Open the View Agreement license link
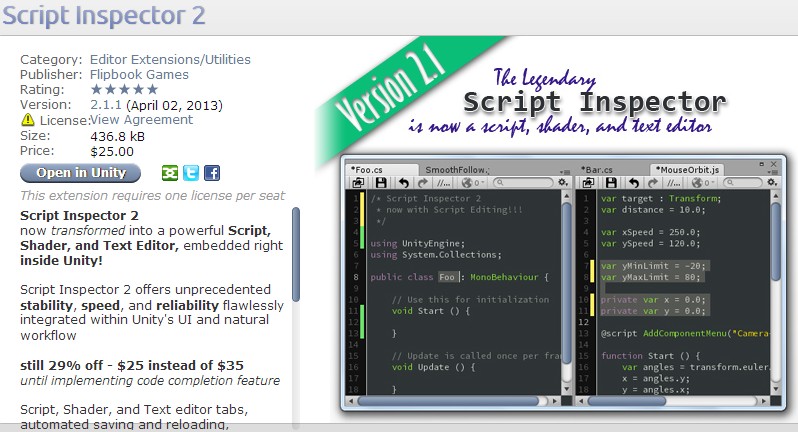Image resolution: width=798 pixels, height=432 pixels. 141,120
